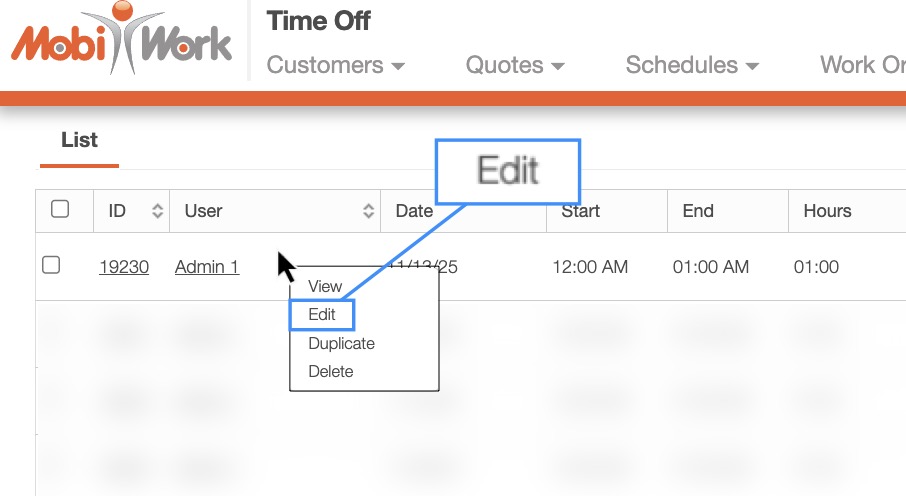The width and height of the screenshot is (906, 496).
Task: Check the box for row 19230
Action: tap(51, 265)
